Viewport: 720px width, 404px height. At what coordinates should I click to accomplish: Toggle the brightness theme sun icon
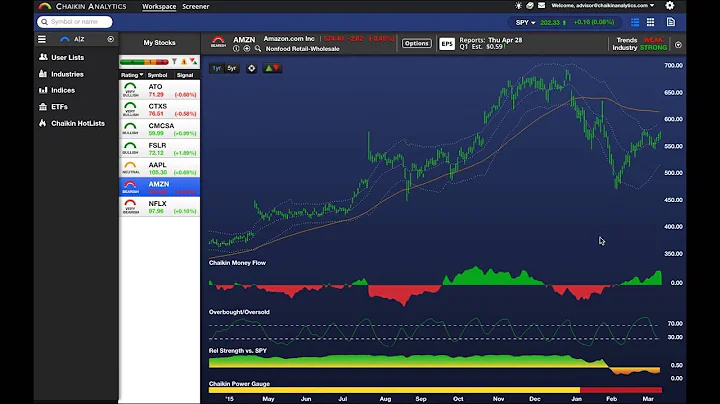(x=518, y=6)
